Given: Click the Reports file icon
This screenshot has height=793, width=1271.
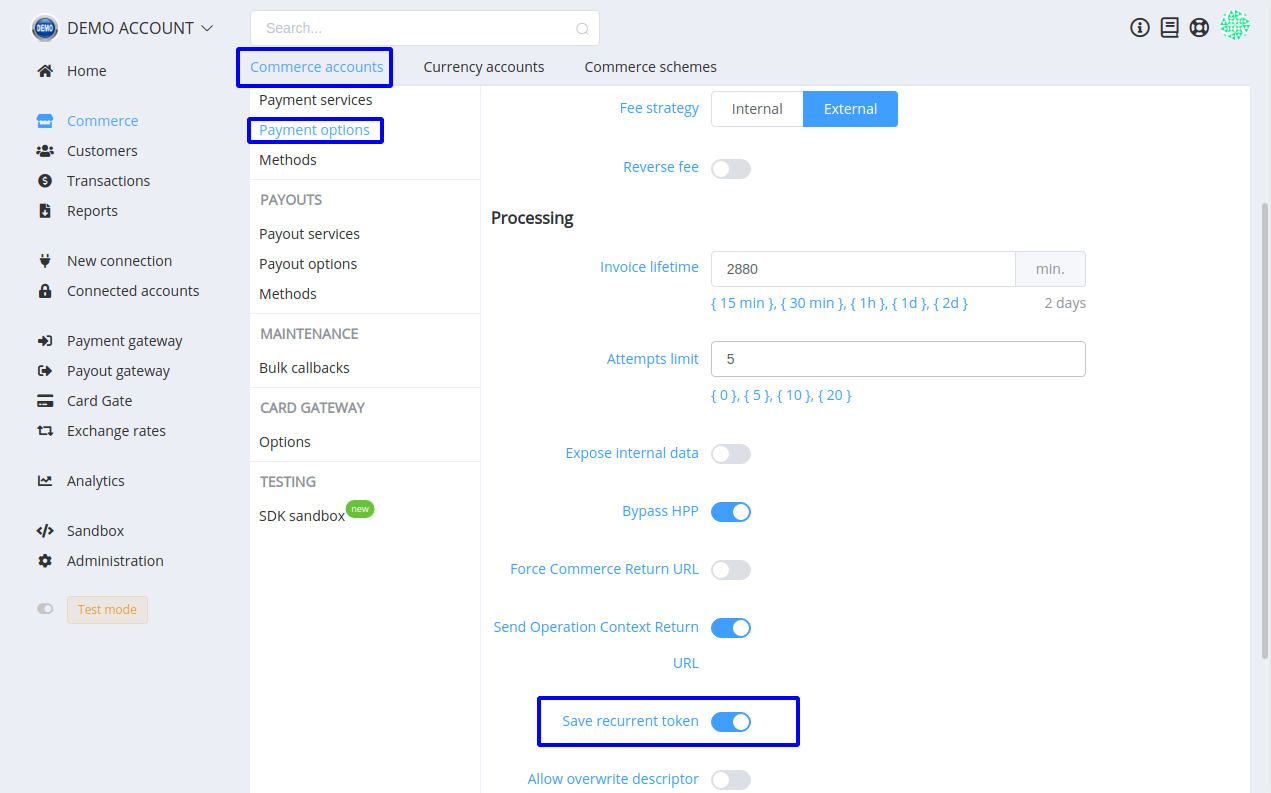Looking at the screenshot, I should coord(45,211).
